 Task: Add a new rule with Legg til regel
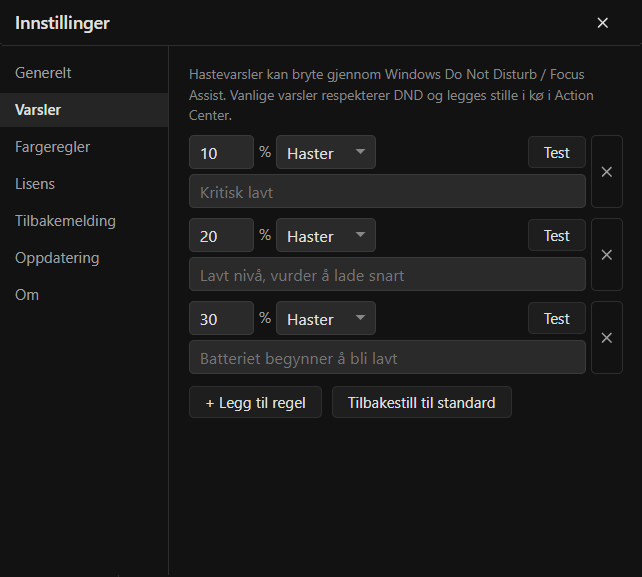[255, 402]
